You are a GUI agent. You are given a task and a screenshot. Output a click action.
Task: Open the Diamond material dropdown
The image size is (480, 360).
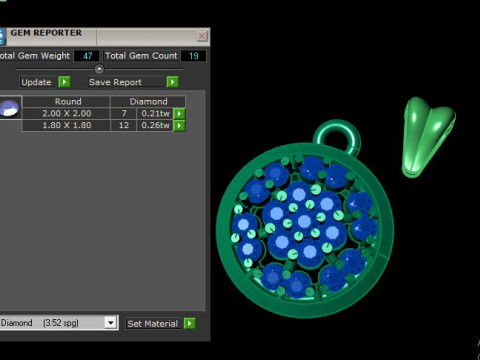110,323
